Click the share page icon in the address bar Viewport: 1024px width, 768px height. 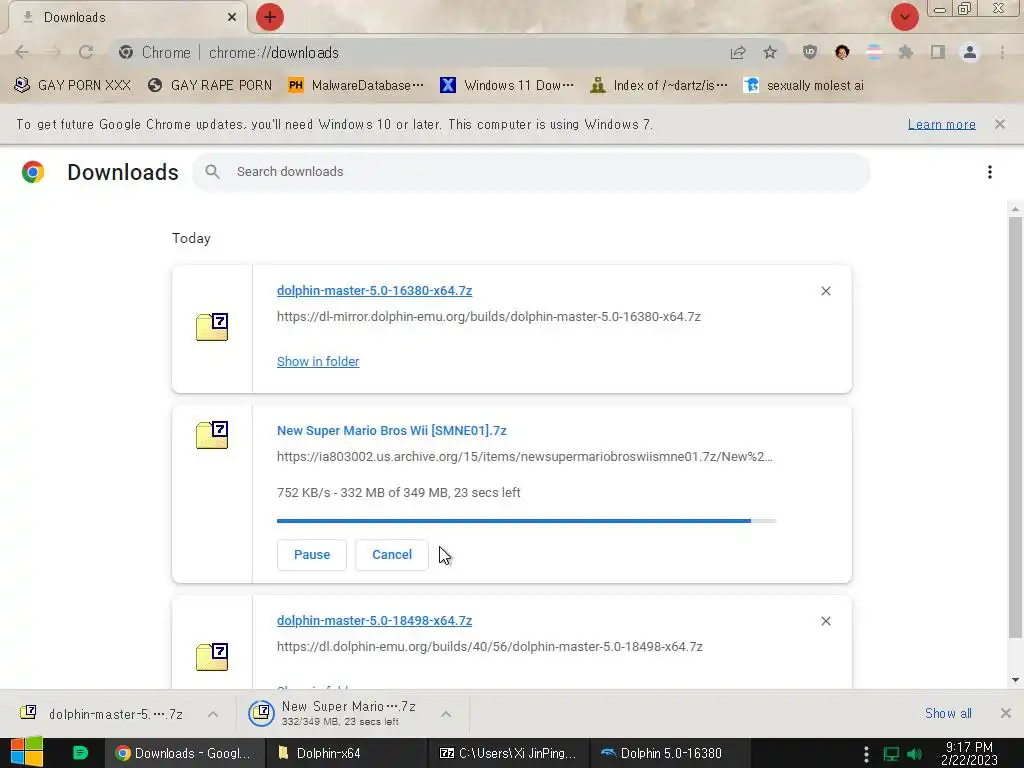click(738, 52)
